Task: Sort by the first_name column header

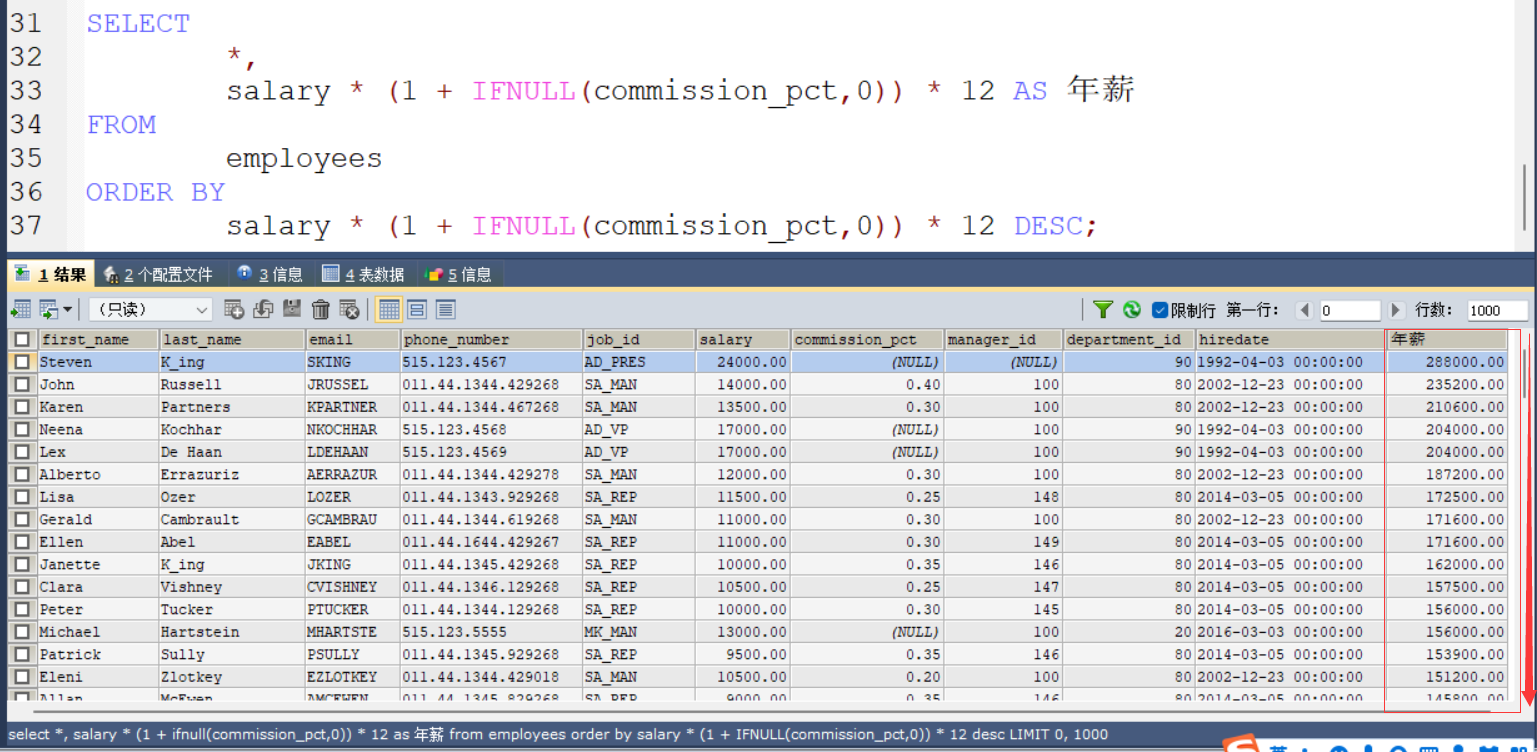Action: pos(98,340)
